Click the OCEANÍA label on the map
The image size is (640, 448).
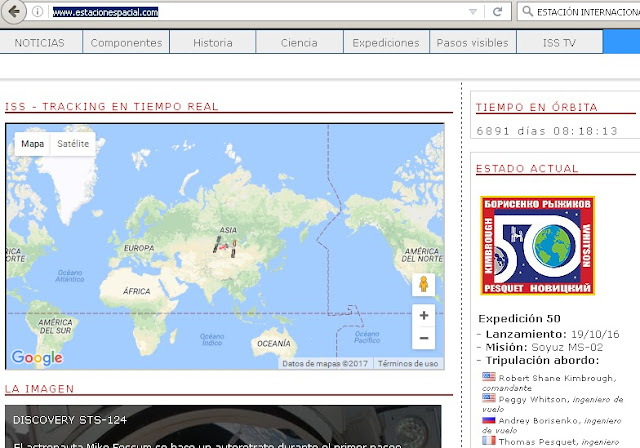pyautogui.click(x=273, y=344)
